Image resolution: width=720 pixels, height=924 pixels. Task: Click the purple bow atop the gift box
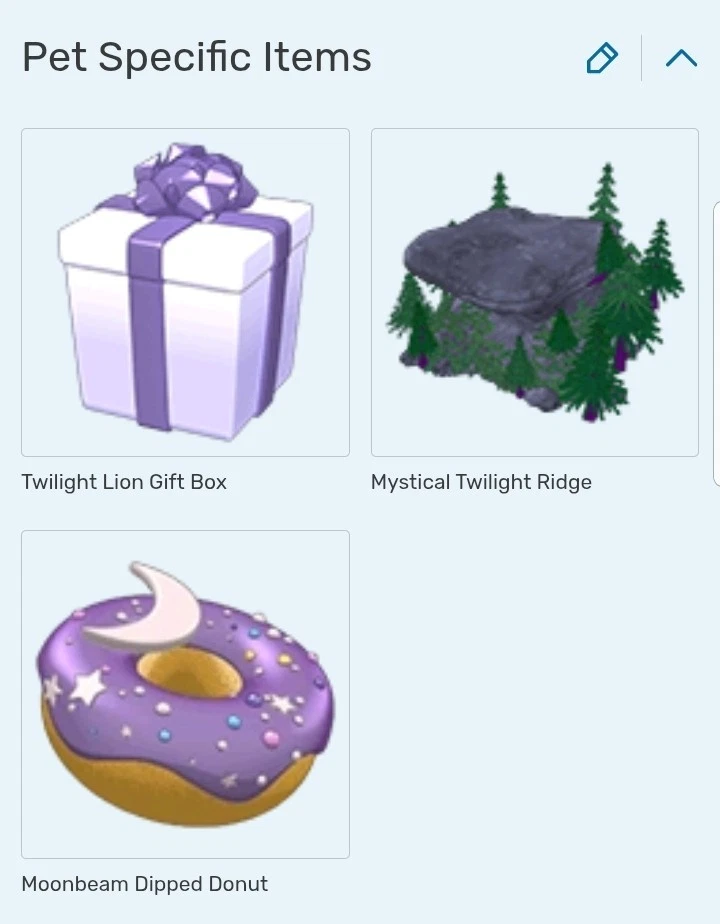[194, 179]
